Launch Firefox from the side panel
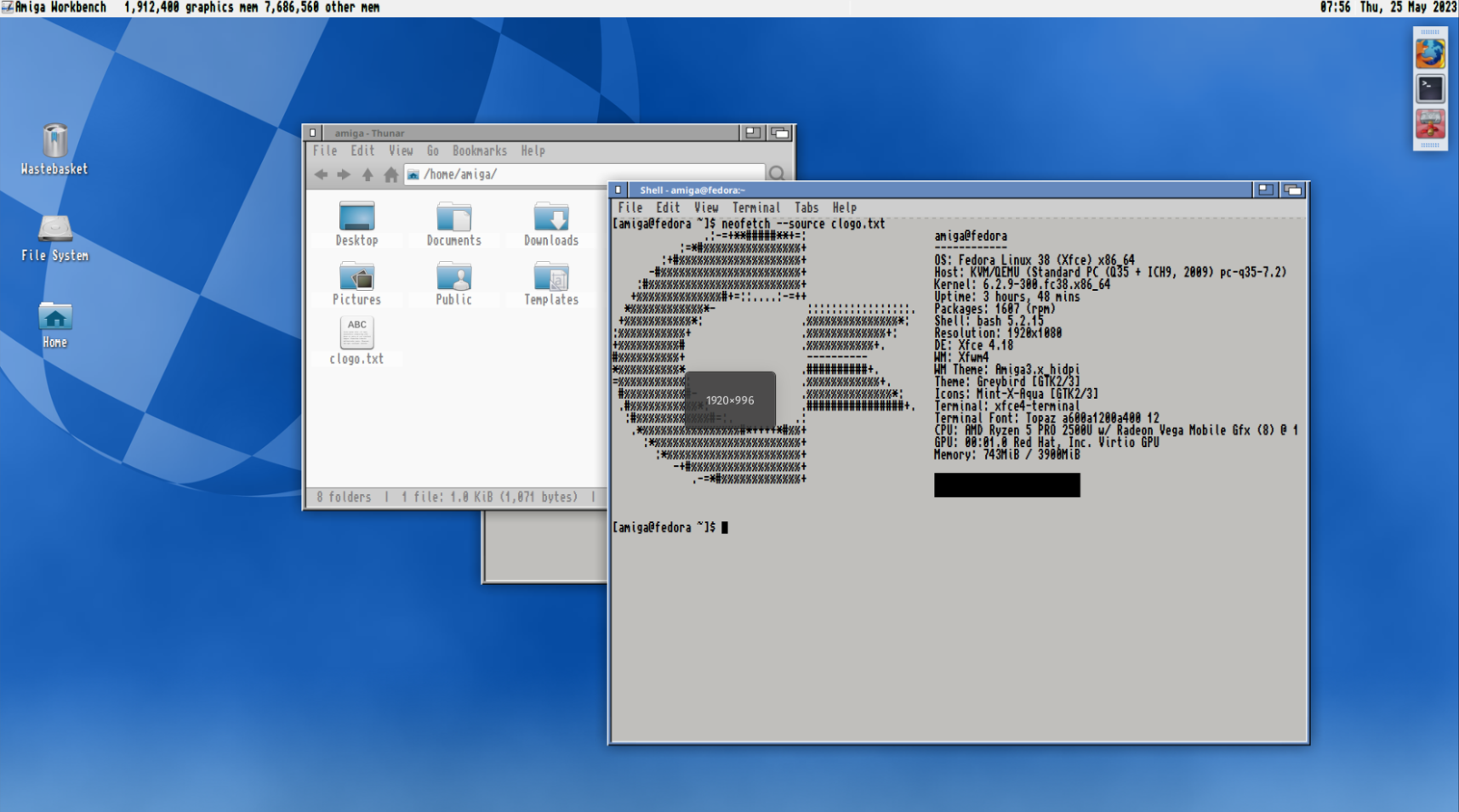 [x=1430, y=54]
